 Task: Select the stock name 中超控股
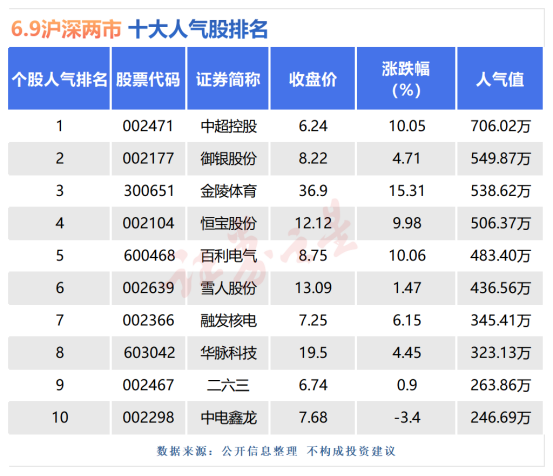point(229,126)
